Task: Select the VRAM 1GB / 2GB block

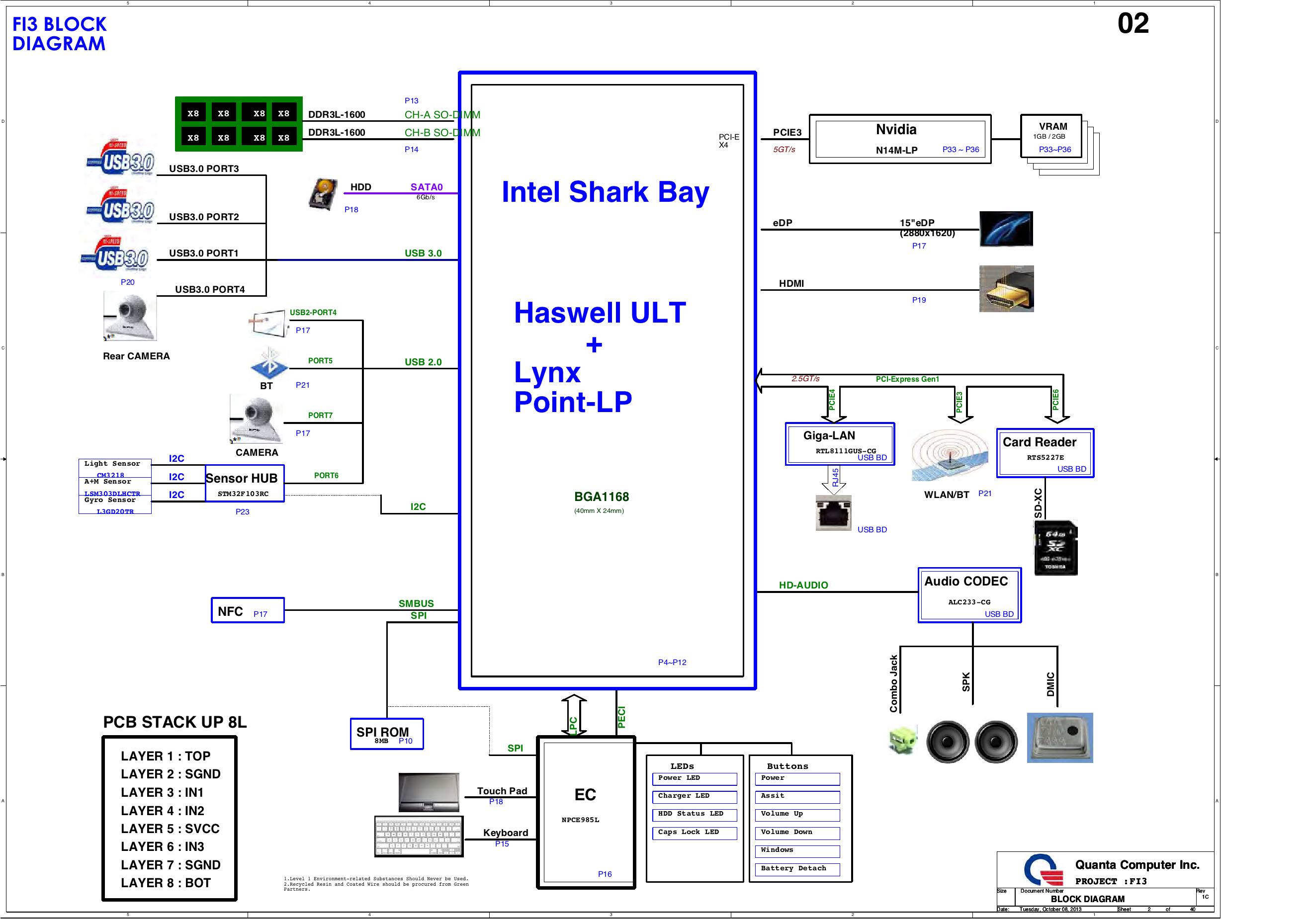Action: coord(1051,136)
